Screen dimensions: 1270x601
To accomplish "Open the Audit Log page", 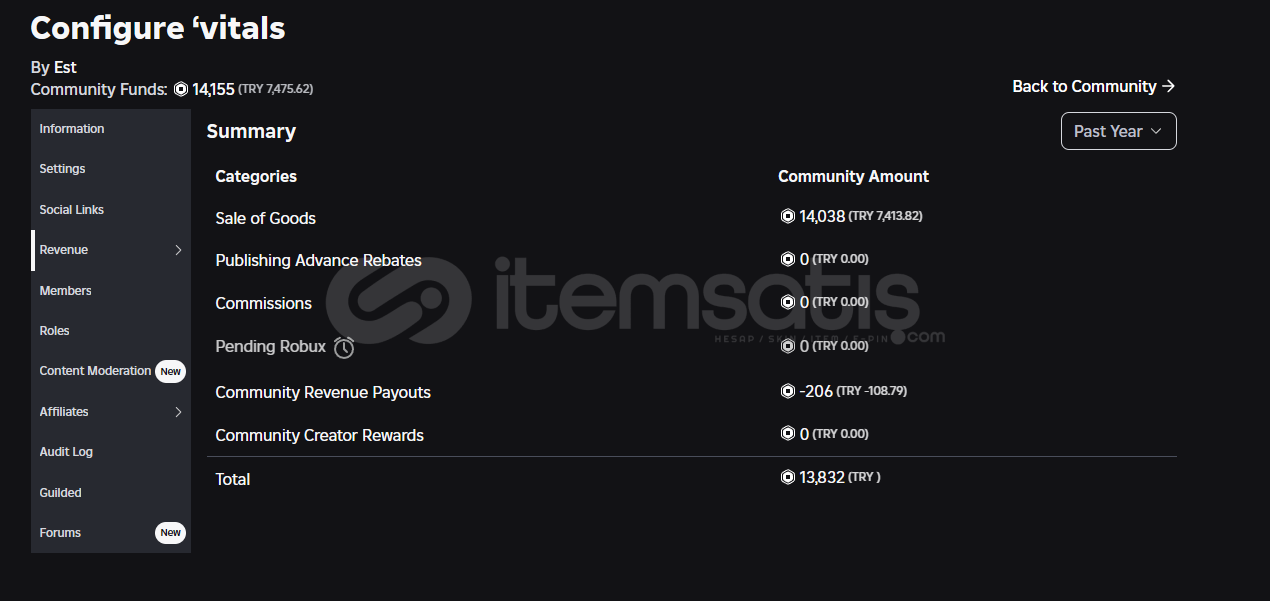I will click(66, 452).
